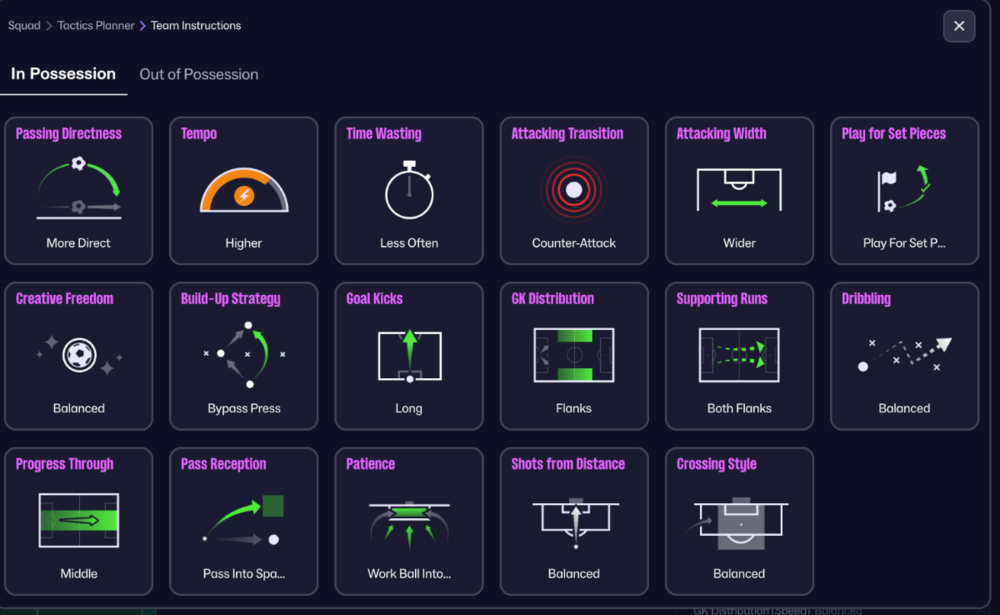Click the 'Long' goal kicks value
Screen dimensions: 1000x615
409,408
